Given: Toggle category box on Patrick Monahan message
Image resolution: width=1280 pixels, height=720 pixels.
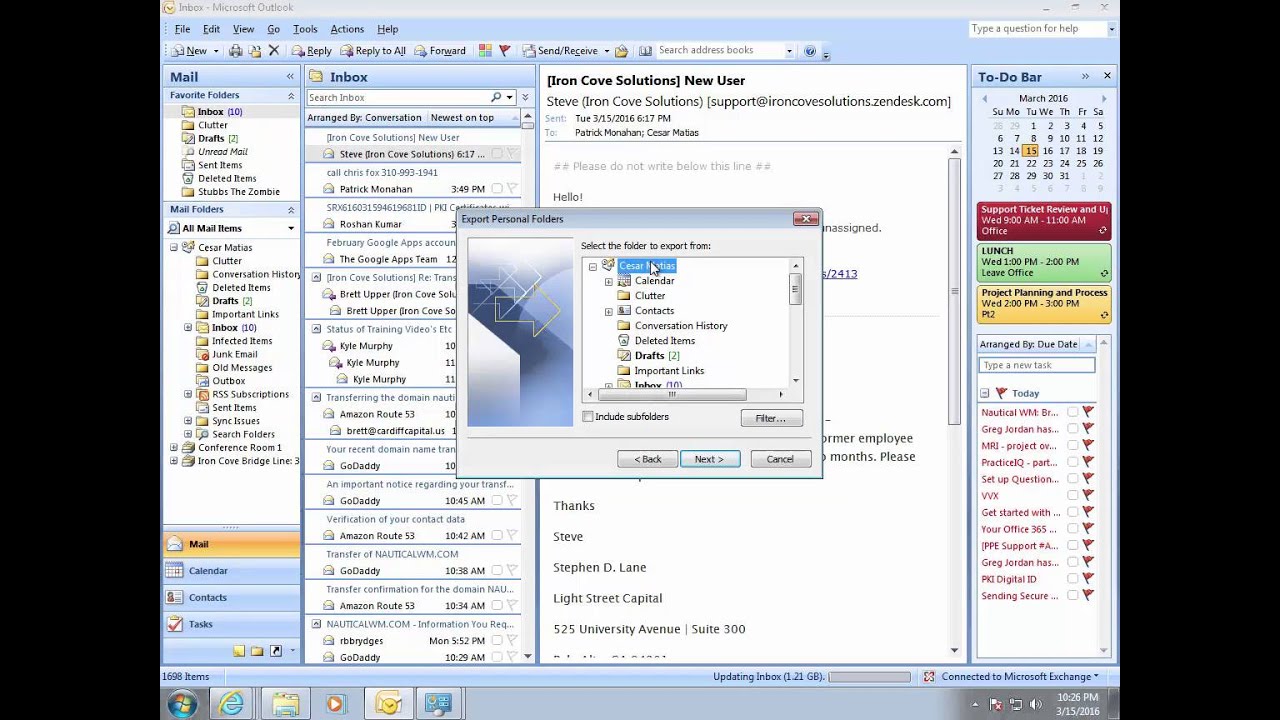Looking at the screenshot, I should 497,189.
